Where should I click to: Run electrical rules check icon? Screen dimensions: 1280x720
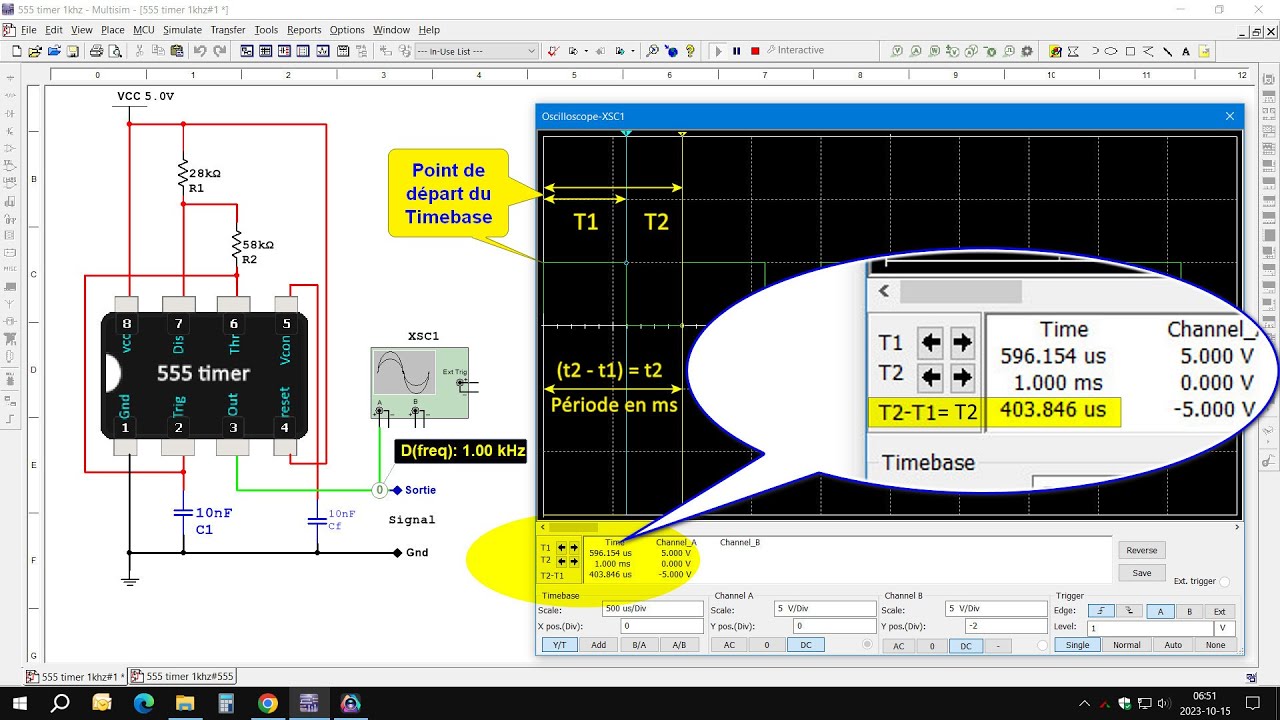click(x=552, y=50)
